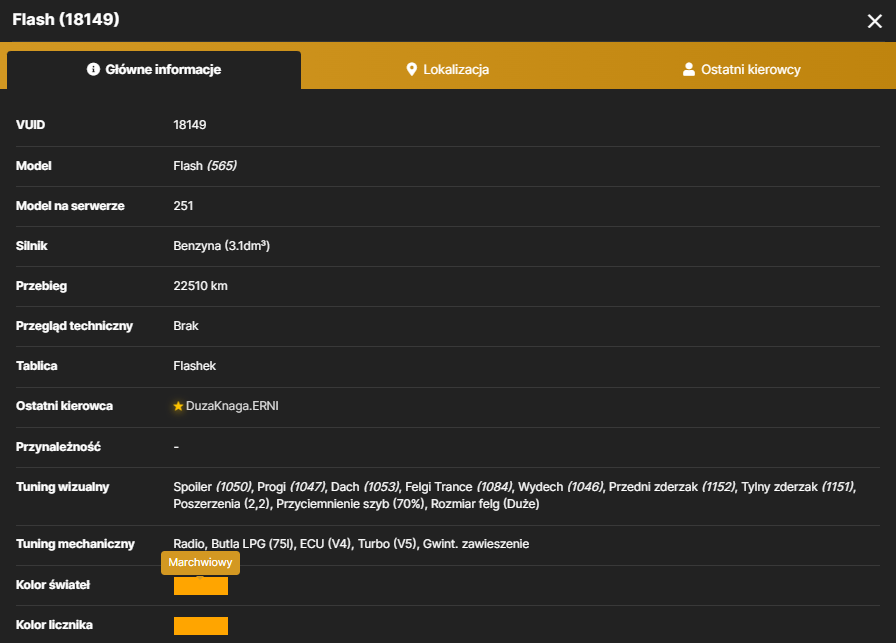Switch to the Lokalizacja tab
Image resolution: width=896 pixels, height=643 pixels.
click(x=447, y=70)
